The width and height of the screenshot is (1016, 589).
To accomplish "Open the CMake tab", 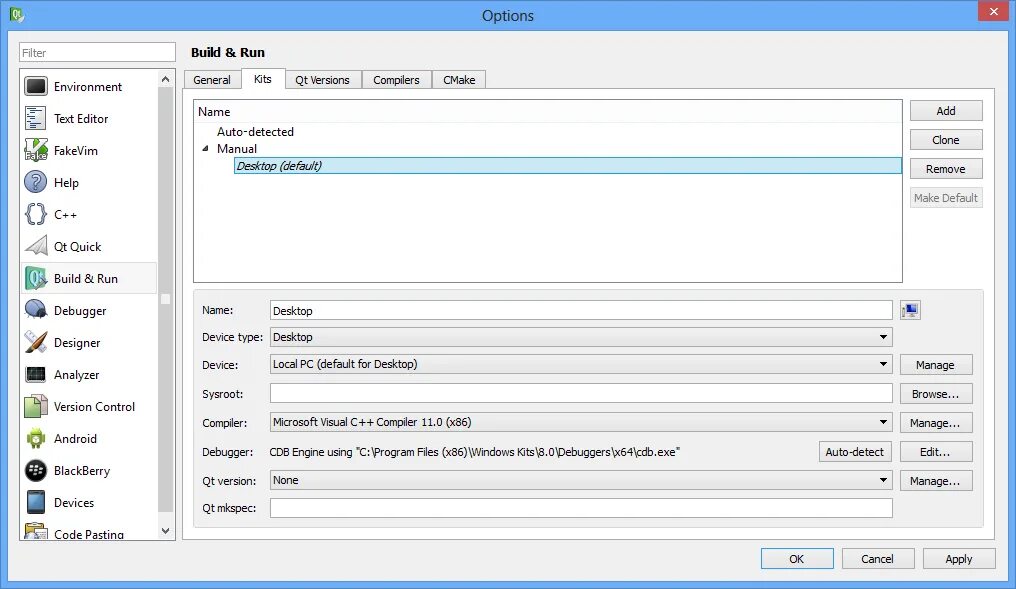I will 459,80.
